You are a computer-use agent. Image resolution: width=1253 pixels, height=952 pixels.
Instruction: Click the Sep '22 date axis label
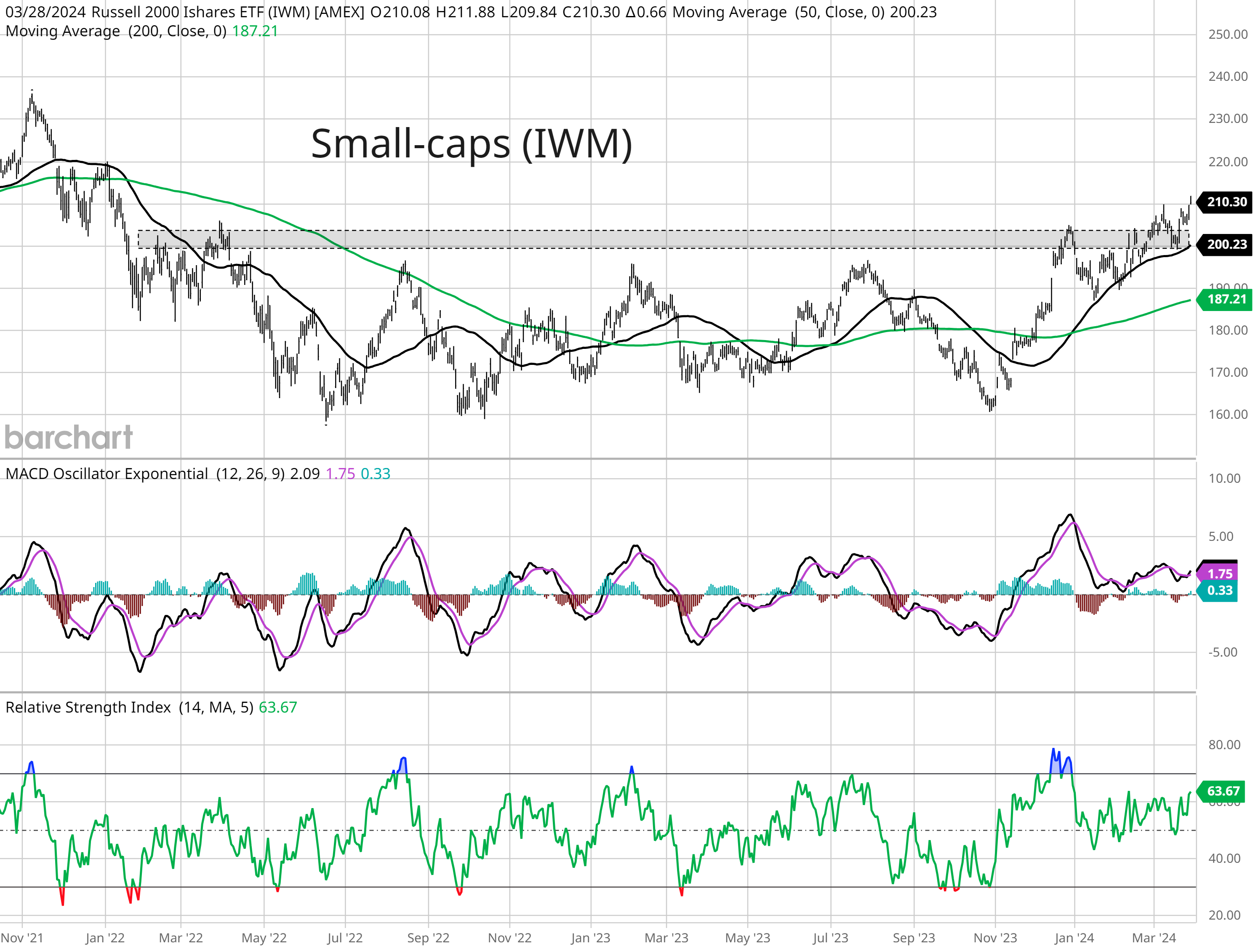pos(428,939)
